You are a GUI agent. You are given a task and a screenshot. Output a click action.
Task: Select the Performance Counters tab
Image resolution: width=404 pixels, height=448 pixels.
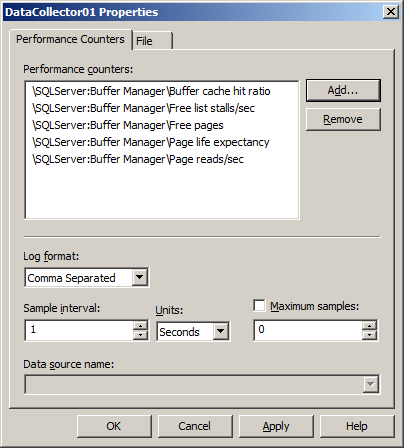point(70,39)
